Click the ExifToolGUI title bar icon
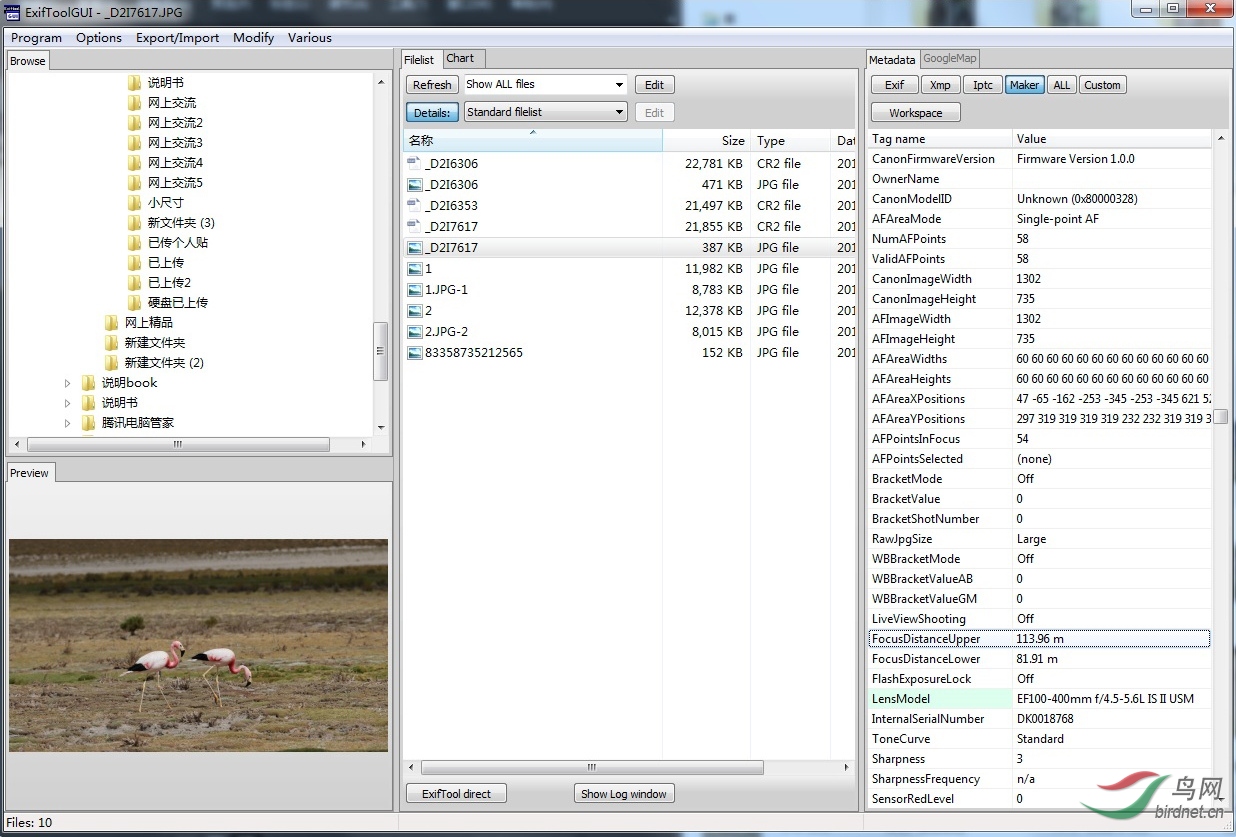Image resolution: width=1236 pixels, height=837 pixels. 13,11
